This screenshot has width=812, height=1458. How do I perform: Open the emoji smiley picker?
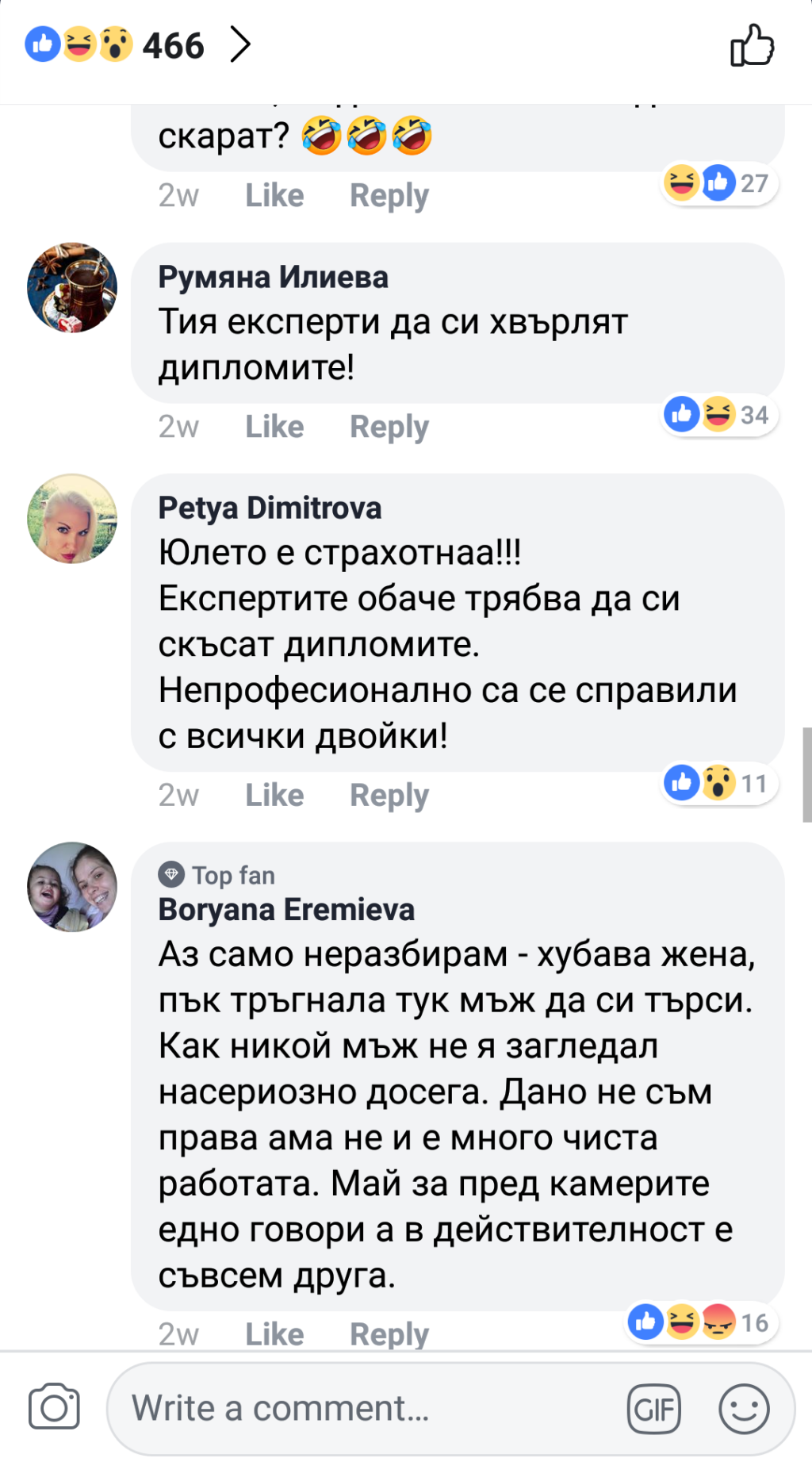[x=743, y=1409]
